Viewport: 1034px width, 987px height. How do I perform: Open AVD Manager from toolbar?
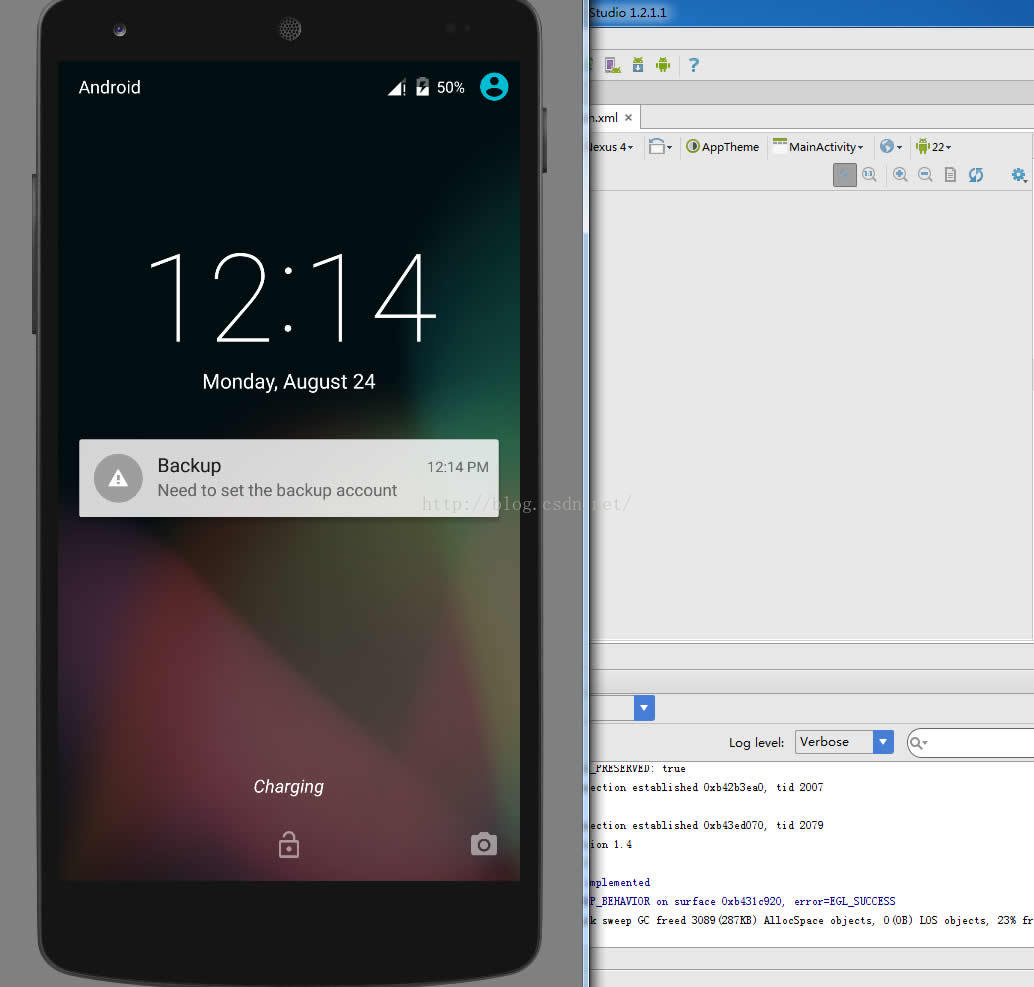613,65
